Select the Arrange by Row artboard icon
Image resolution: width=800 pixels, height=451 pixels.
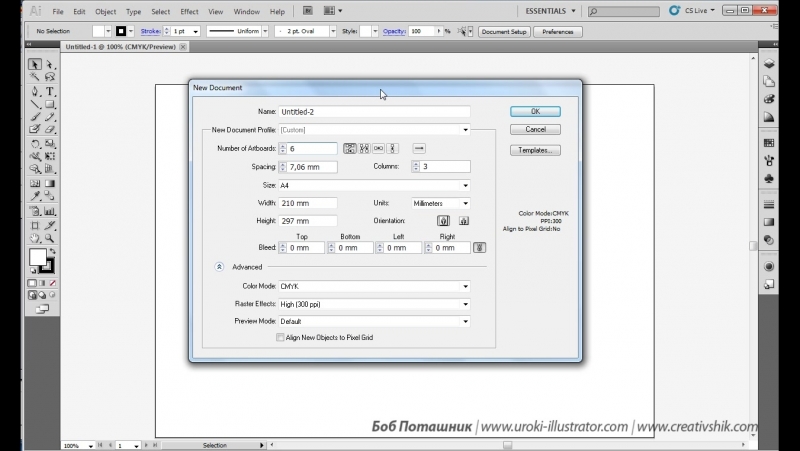(x=379, y=148)
